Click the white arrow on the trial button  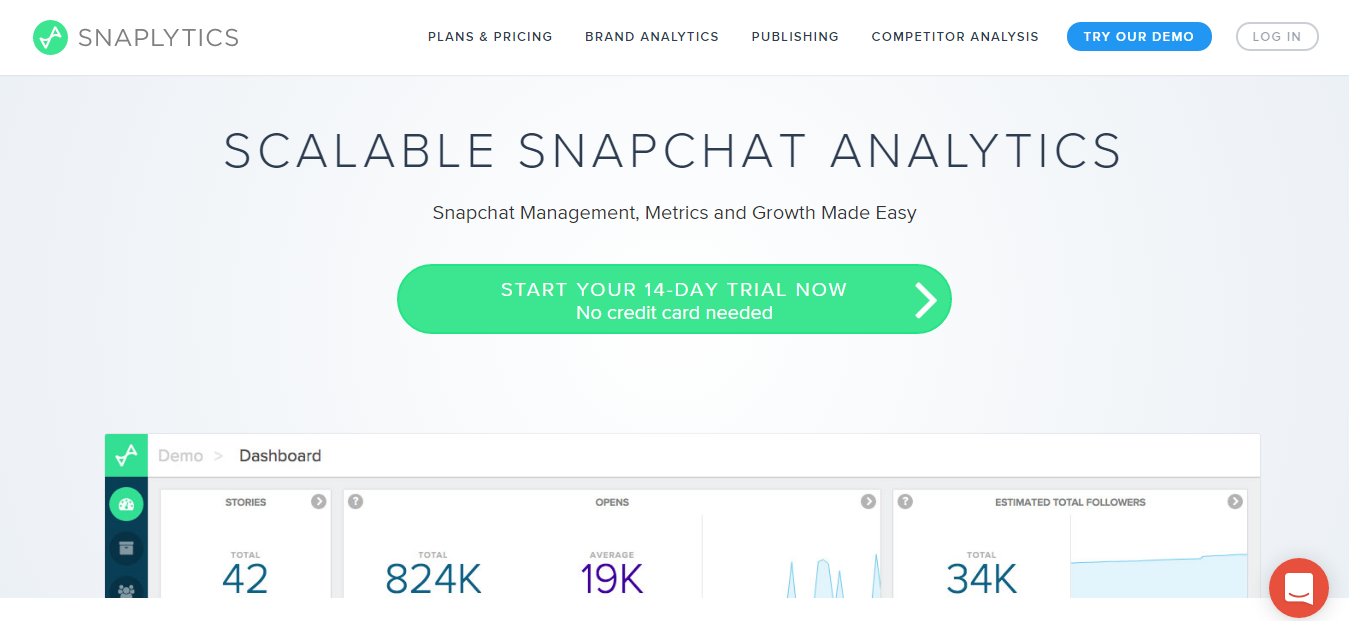click(926, 299)
